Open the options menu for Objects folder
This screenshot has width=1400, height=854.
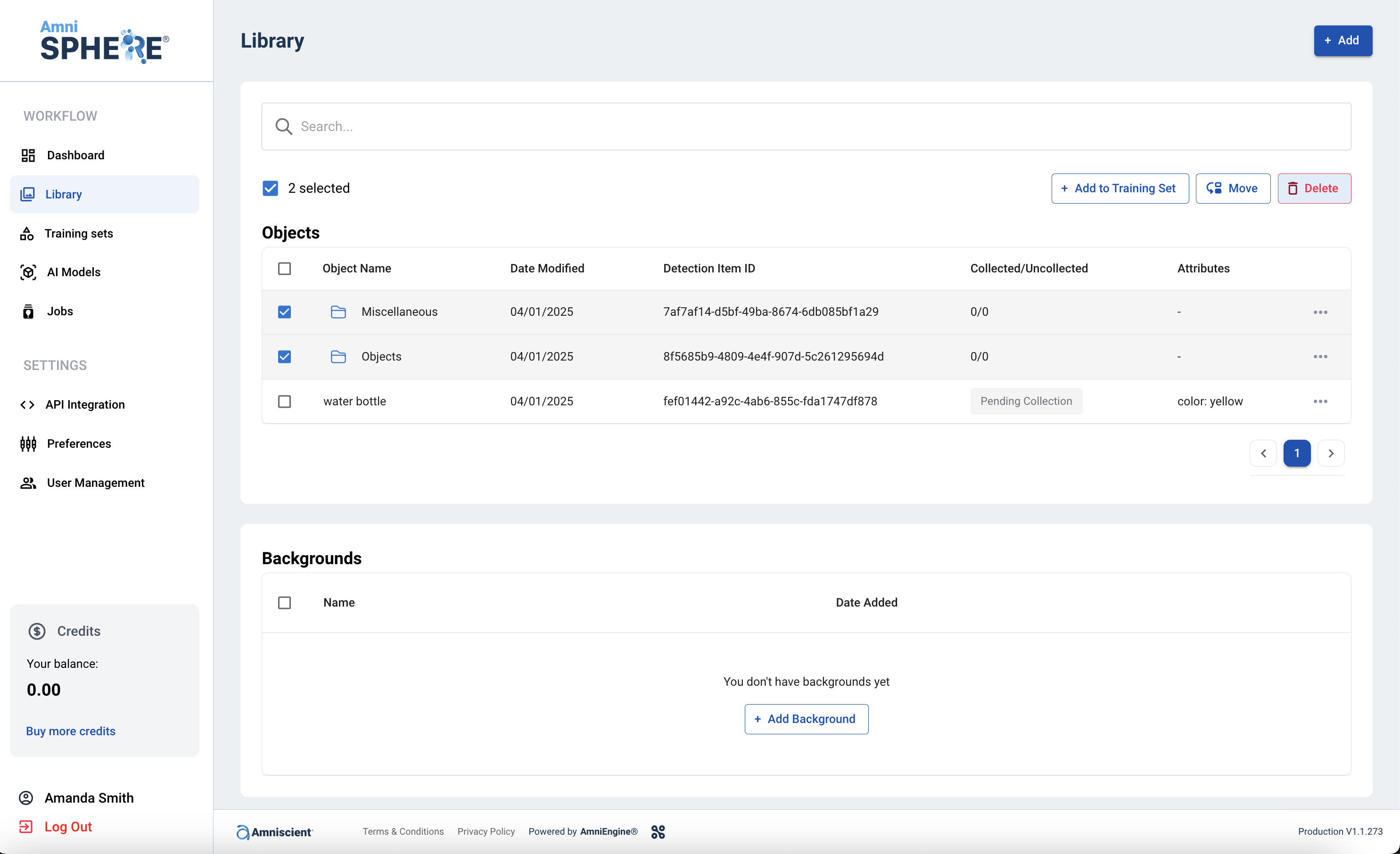point(1320,357)
